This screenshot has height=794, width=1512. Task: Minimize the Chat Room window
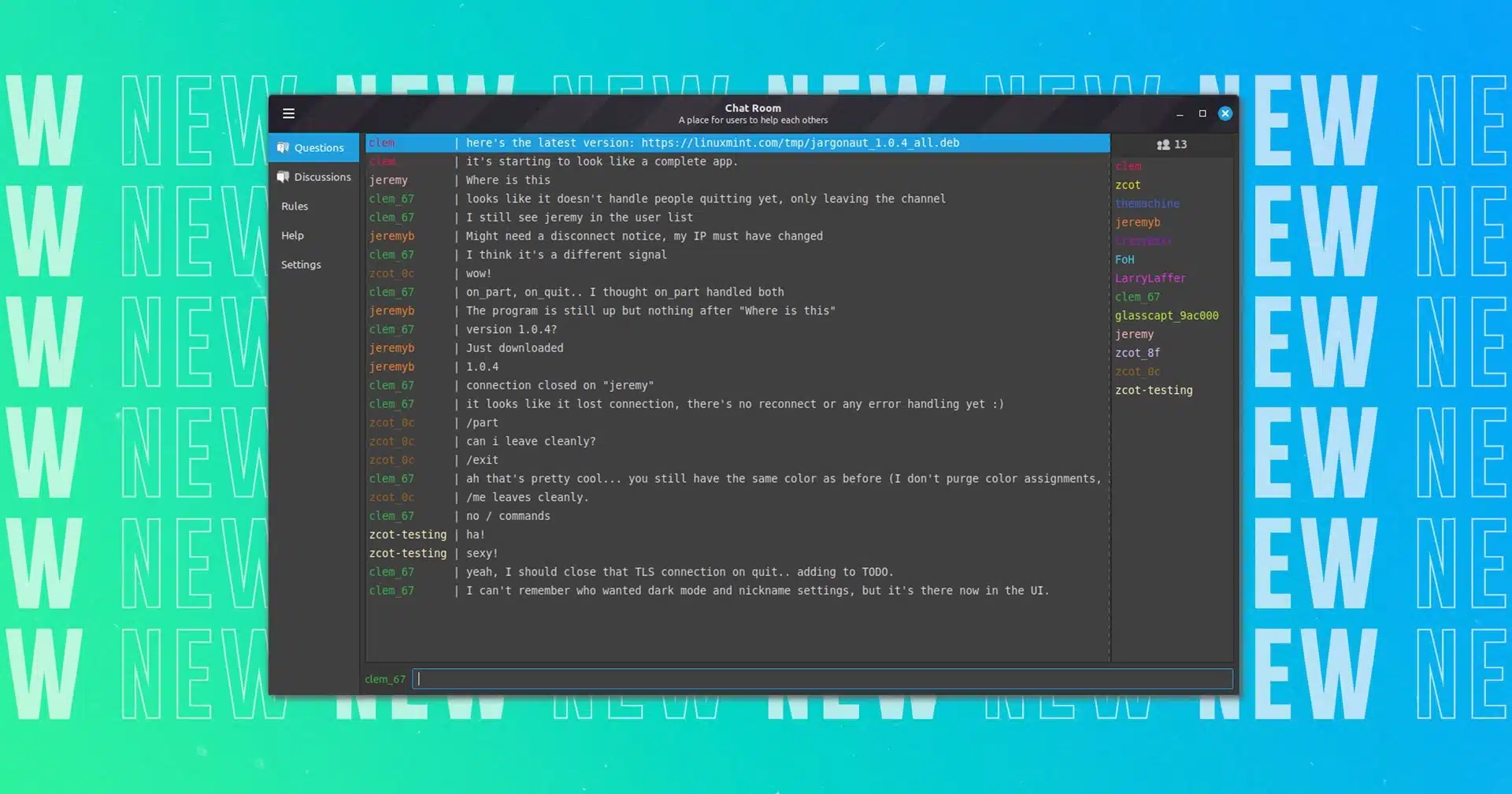click(1180, 114)
